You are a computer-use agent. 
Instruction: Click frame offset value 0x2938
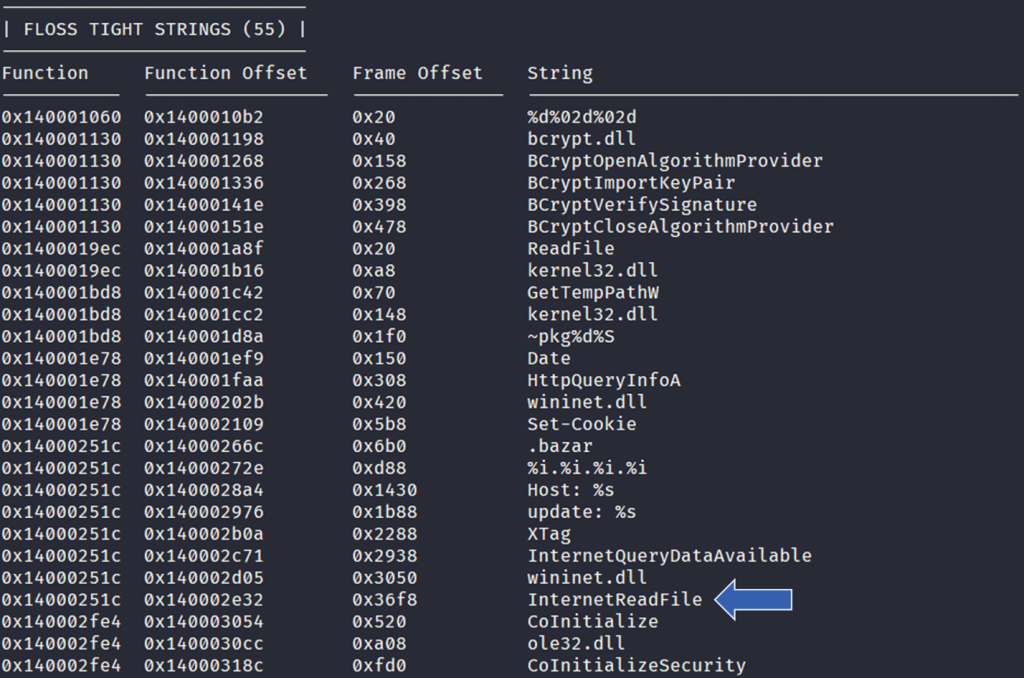tap(385, 556)
